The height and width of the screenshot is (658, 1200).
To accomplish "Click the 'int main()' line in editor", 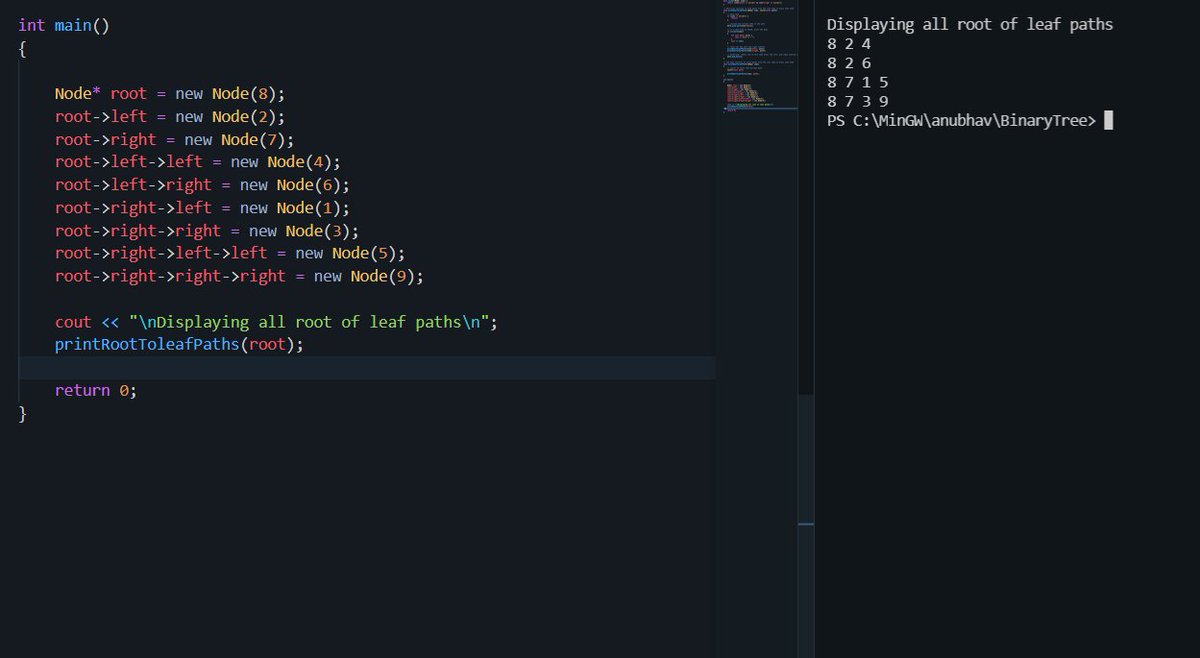I will [x=64, y=26].
